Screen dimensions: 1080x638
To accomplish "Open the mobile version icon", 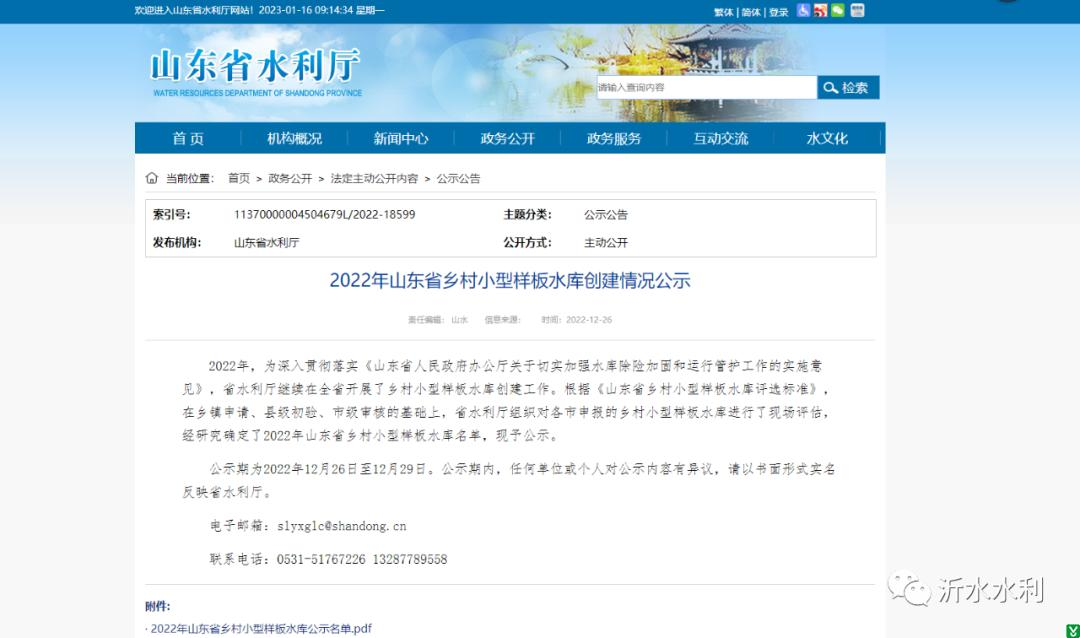I will [857, 11].
